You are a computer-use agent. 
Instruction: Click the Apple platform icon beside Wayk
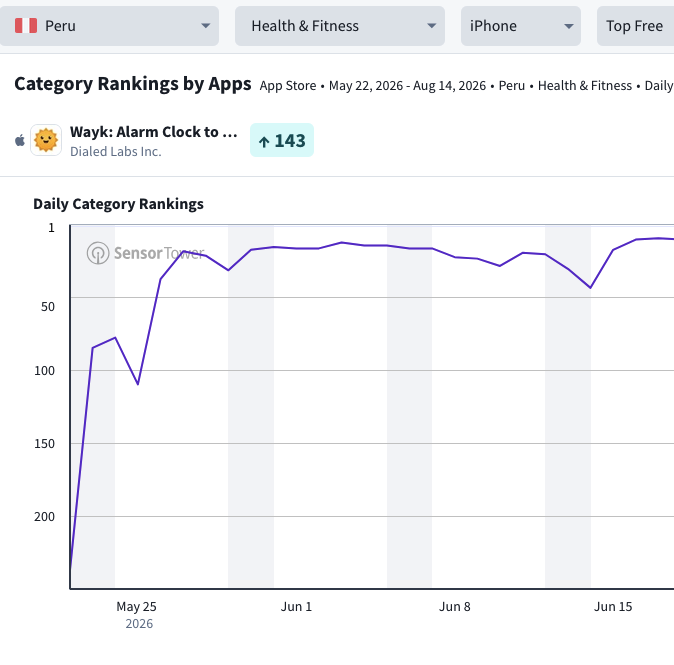point(20,140)
